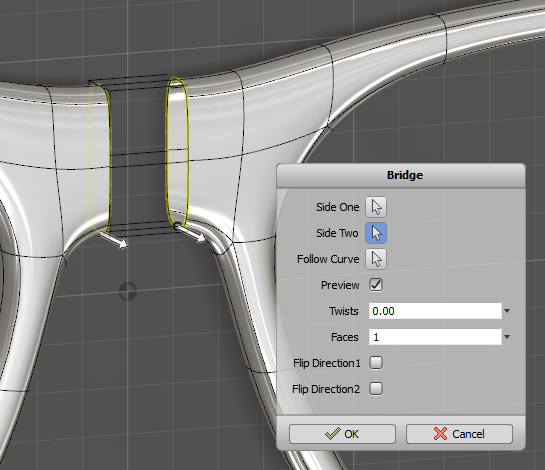Cancel the Bridge dialog
The image size is (545, 470).
[x=459, y=434]
